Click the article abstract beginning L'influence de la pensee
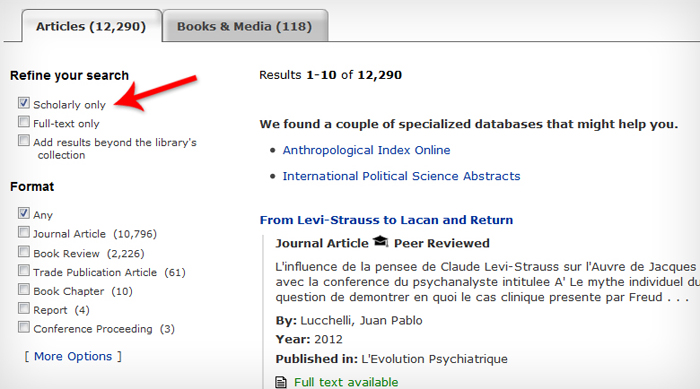Viewport: 700px width, 389px height. pos(488,282)
